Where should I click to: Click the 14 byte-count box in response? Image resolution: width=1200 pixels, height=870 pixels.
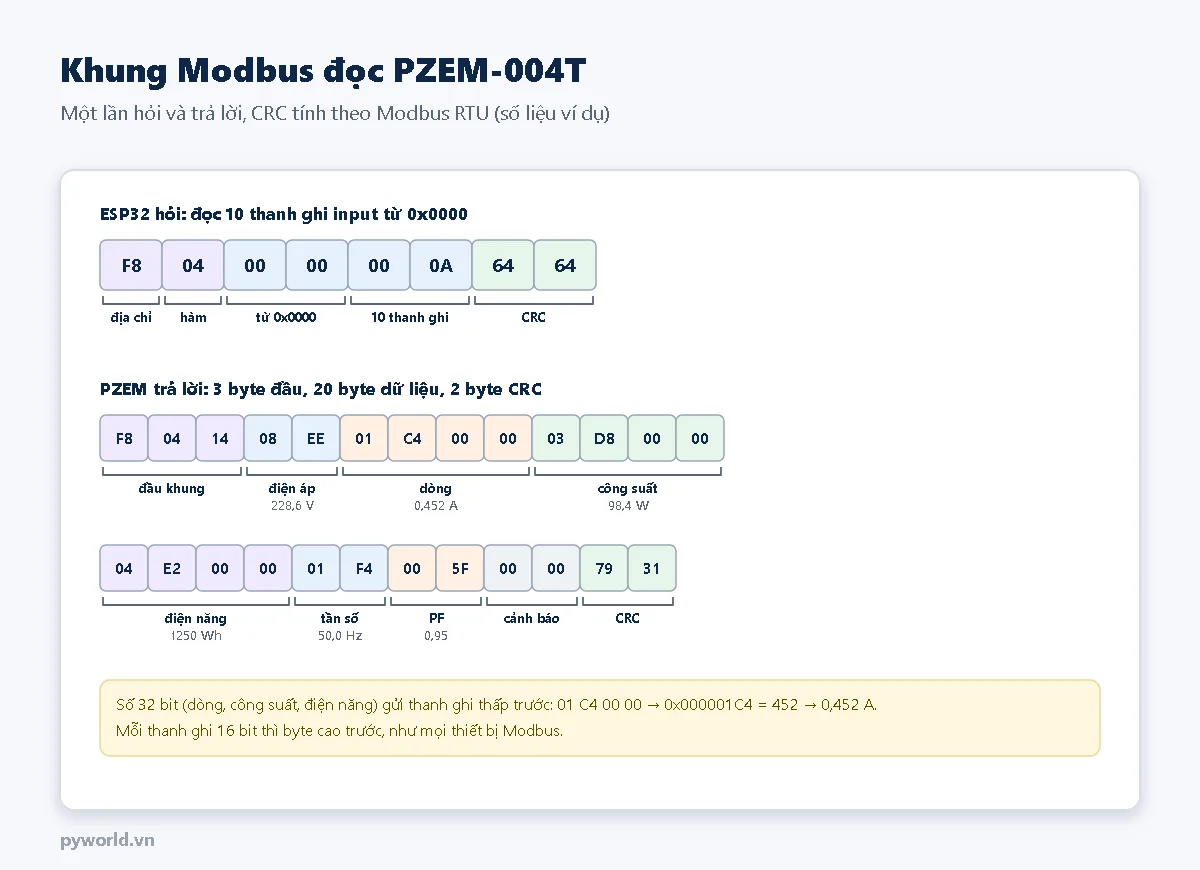[x=220, y=438]
